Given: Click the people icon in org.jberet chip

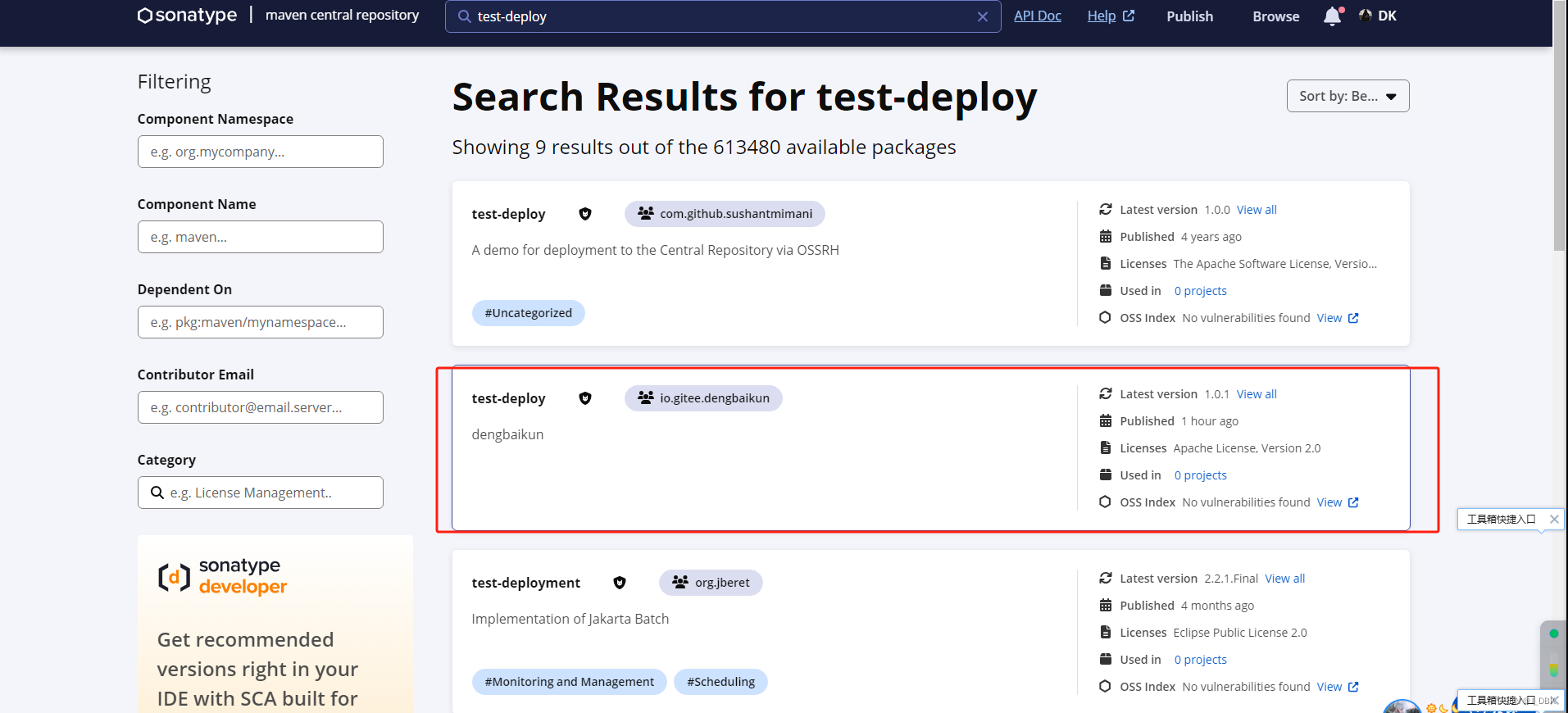Looking at the screenshot, I should tap(680, 583).
